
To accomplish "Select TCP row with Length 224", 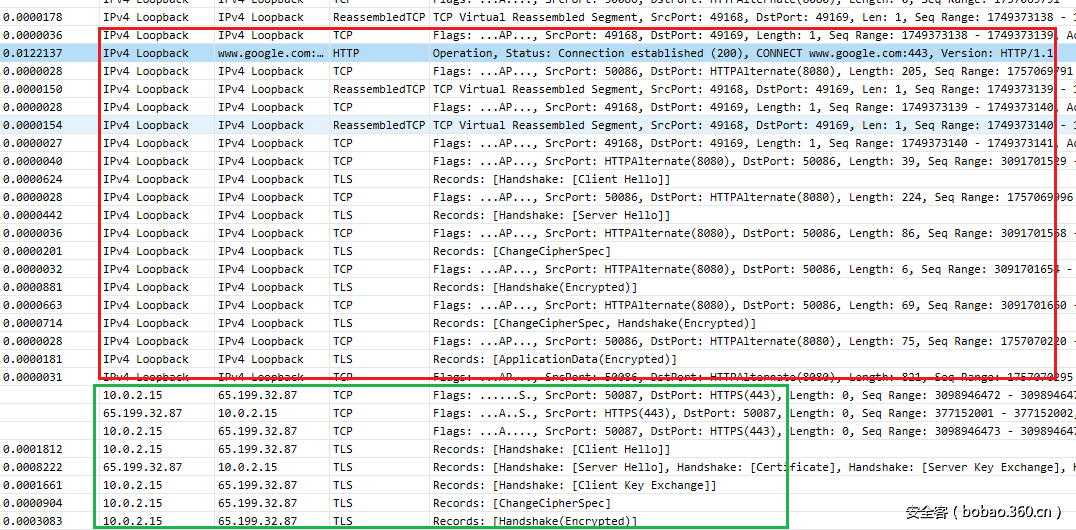I will [700, 197].
